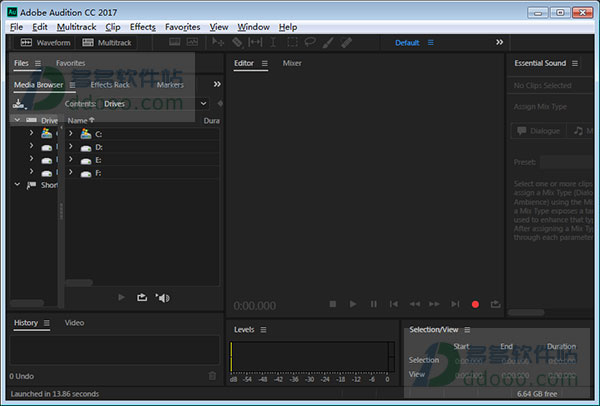The height and width of the screenshot is (406, 600).
Task: Open the History panel menu
Action: click(47, 323)
